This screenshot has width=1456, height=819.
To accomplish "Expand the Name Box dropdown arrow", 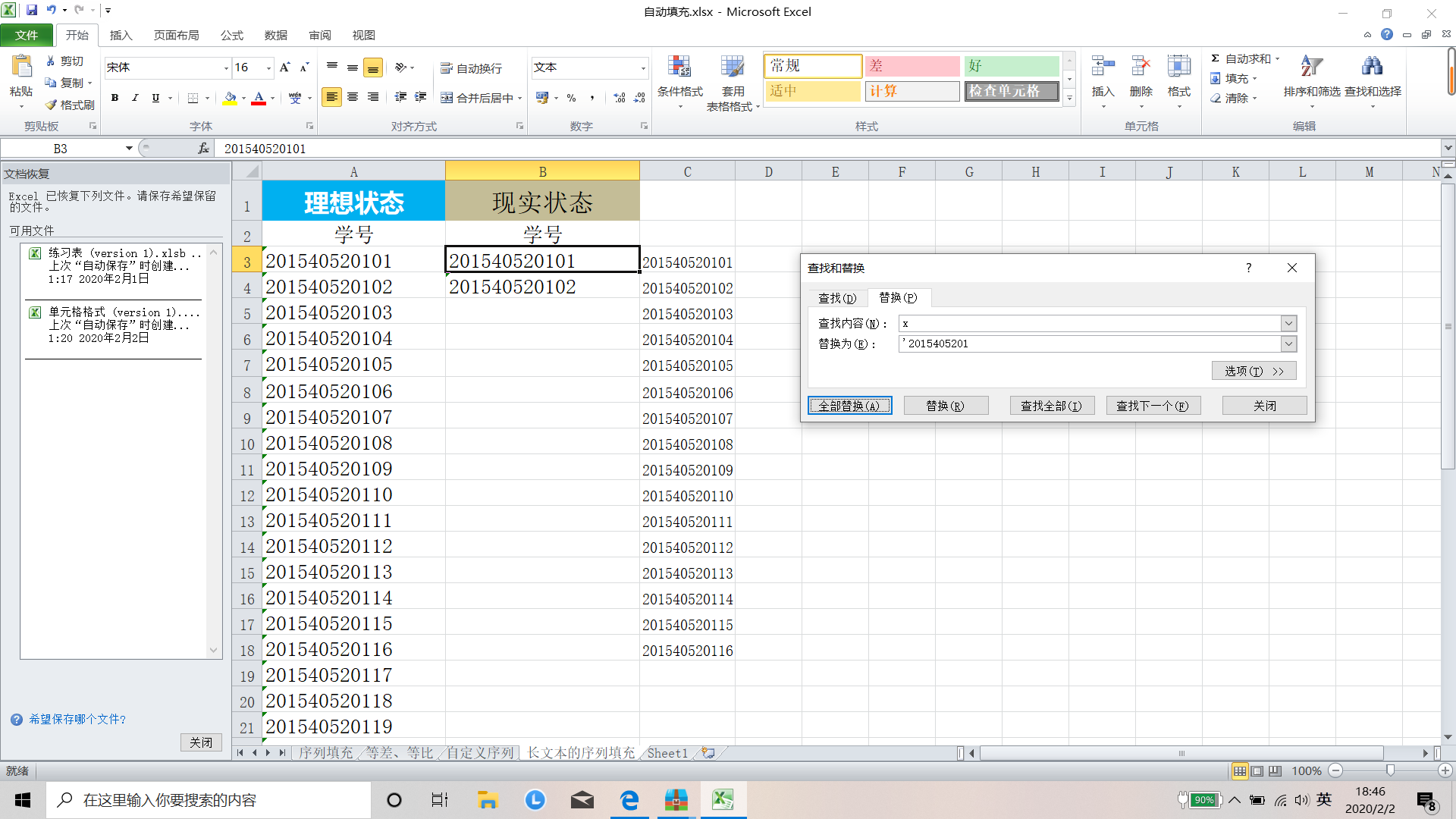I will click(x=129, y=149).
